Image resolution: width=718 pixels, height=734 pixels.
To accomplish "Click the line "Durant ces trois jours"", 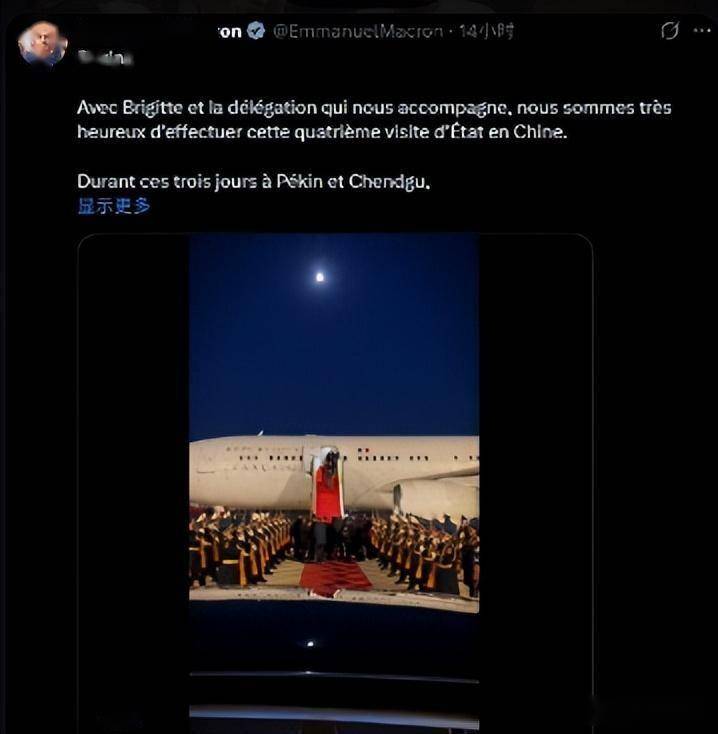I will coord(253,183).
